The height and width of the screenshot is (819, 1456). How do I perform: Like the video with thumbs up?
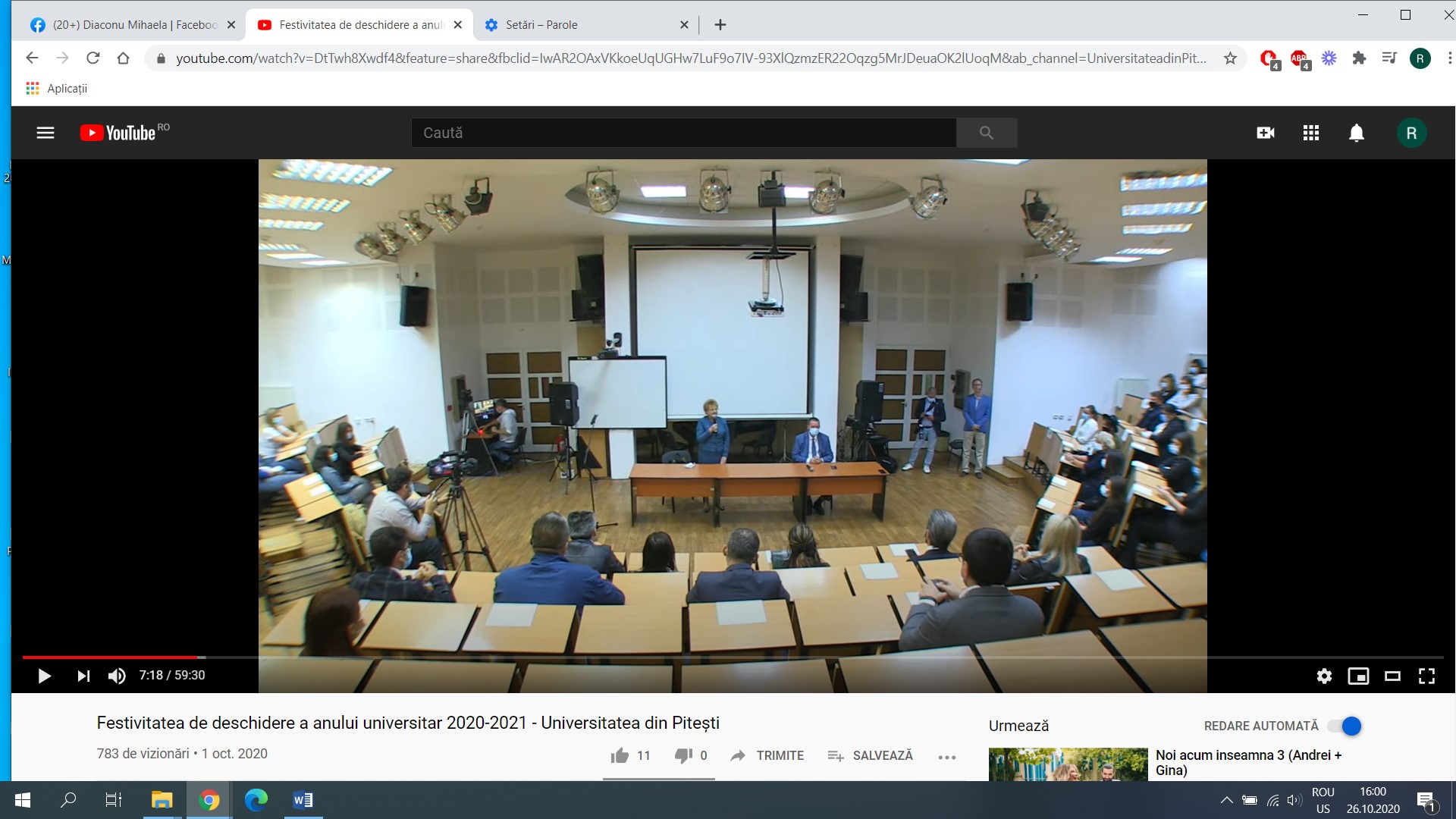click(x=620, y=755)
